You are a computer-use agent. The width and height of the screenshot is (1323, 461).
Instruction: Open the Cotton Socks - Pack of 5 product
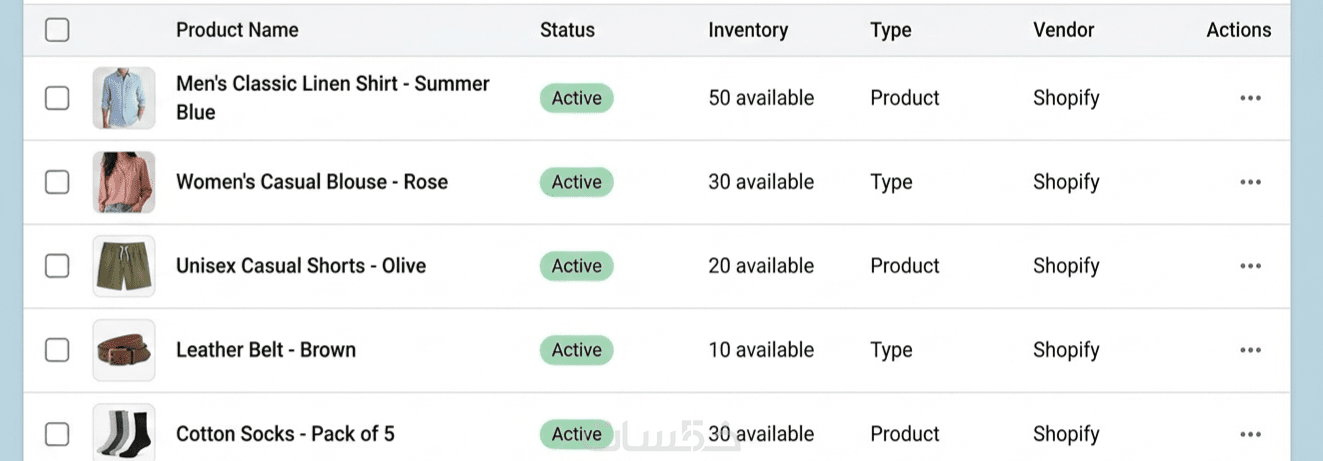coord(285,434)
